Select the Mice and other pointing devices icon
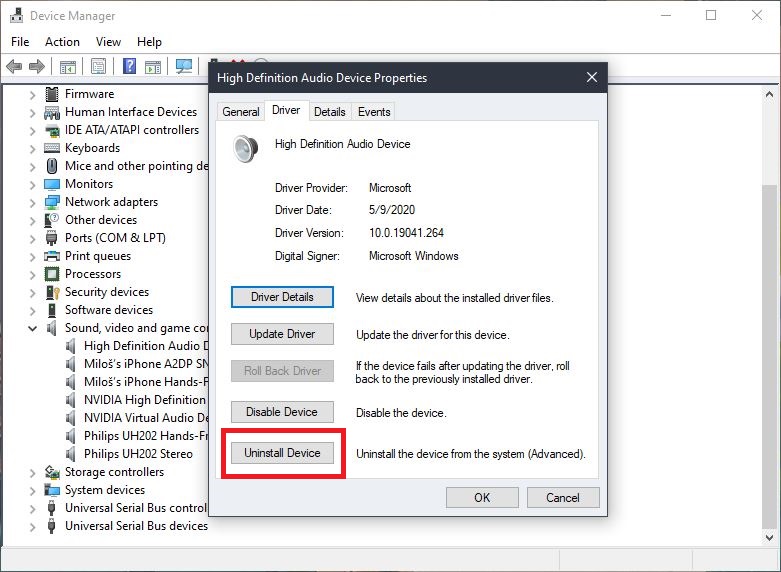 click(52, 165)
